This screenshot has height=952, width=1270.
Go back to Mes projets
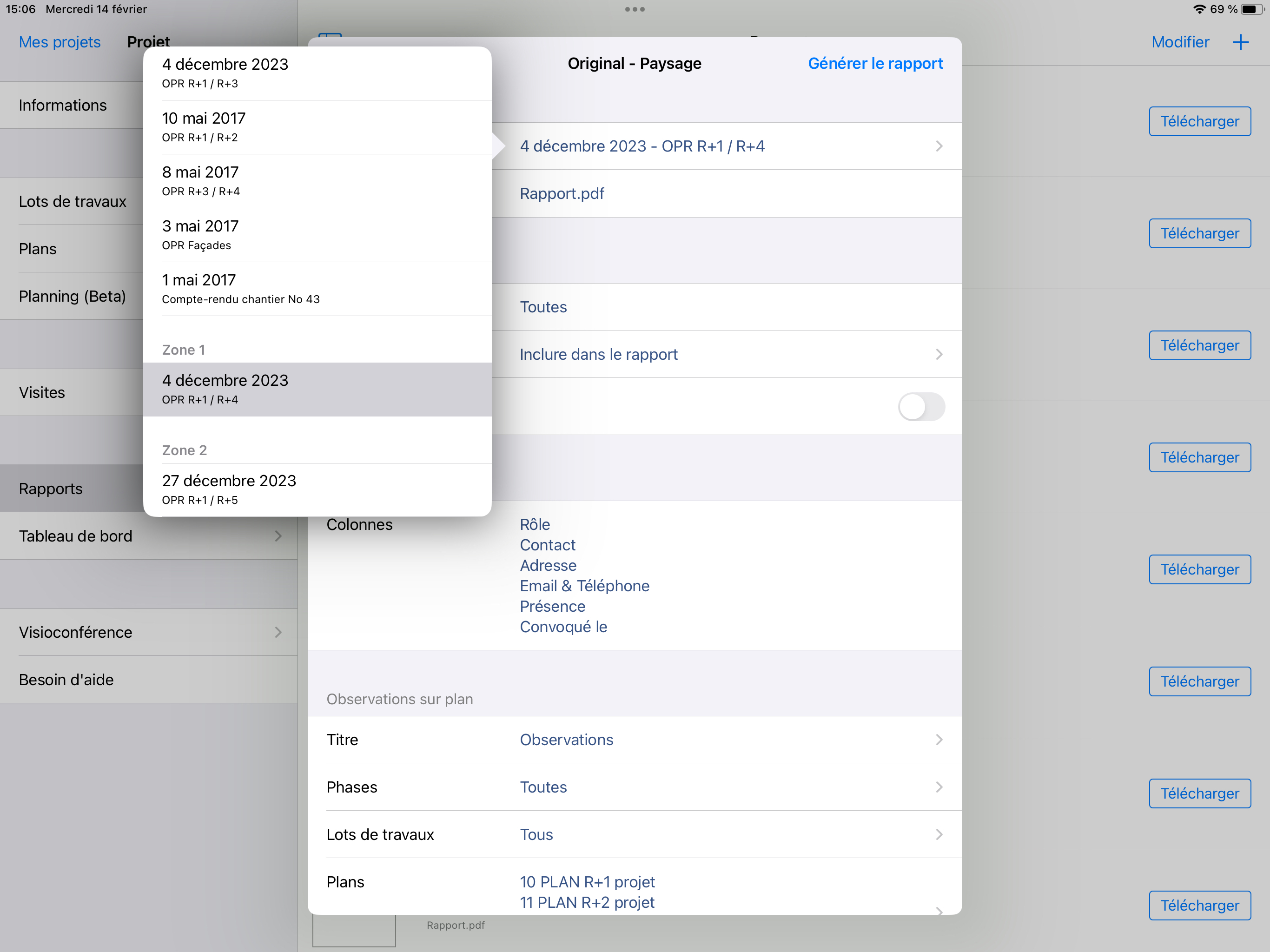(60, 42)
